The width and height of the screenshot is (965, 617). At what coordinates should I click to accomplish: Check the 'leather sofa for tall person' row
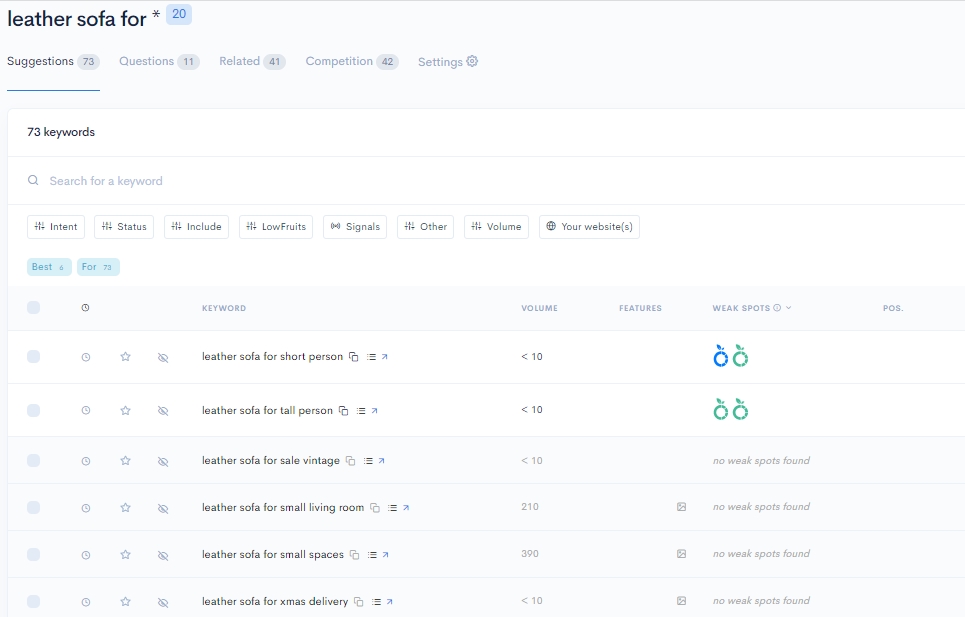34,410
